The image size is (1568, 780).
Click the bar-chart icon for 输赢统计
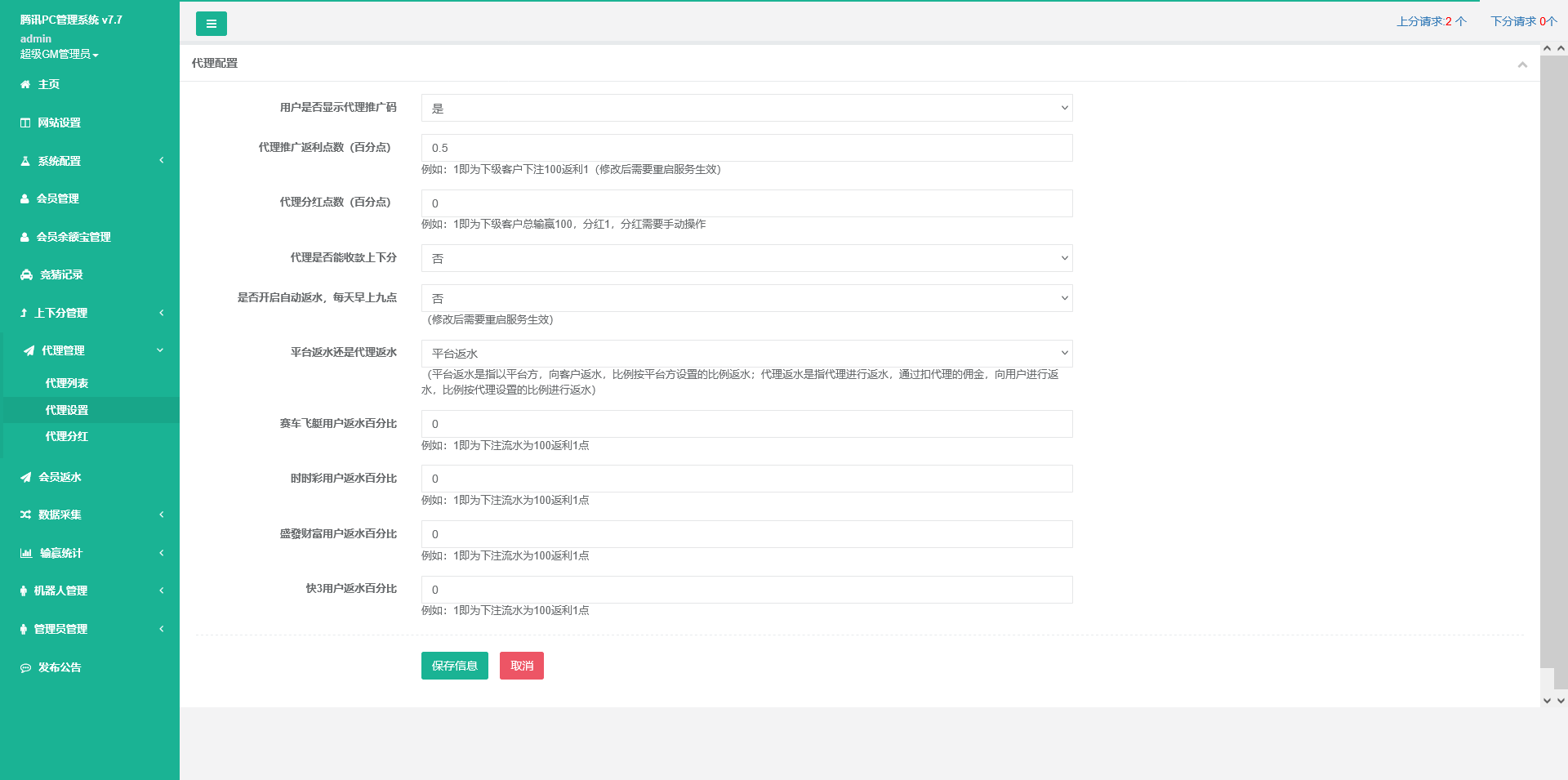click(26, 553)
